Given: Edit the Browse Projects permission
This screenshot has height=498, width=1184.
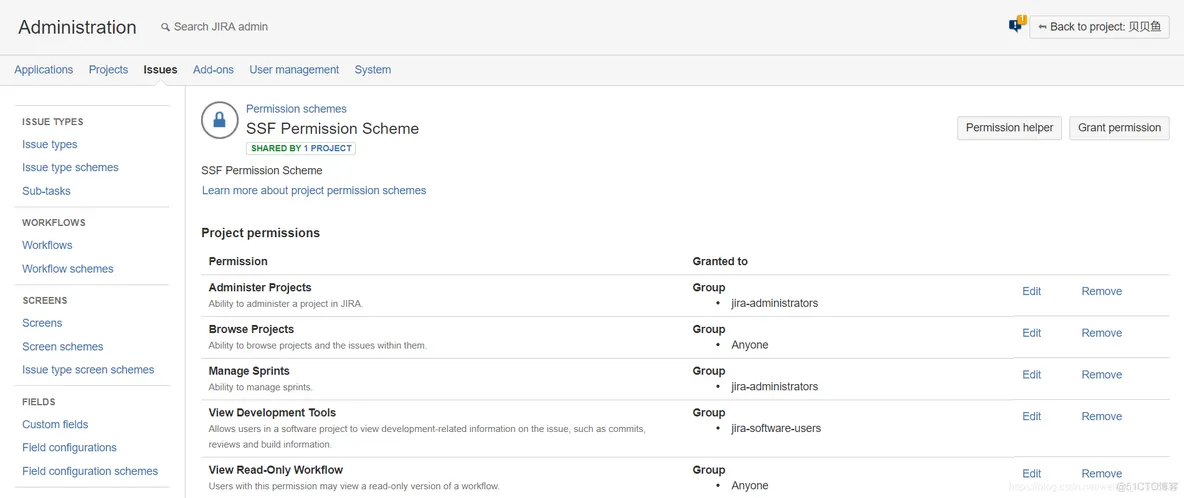Looking at the screenshot, I should [x=1031, y=333].
